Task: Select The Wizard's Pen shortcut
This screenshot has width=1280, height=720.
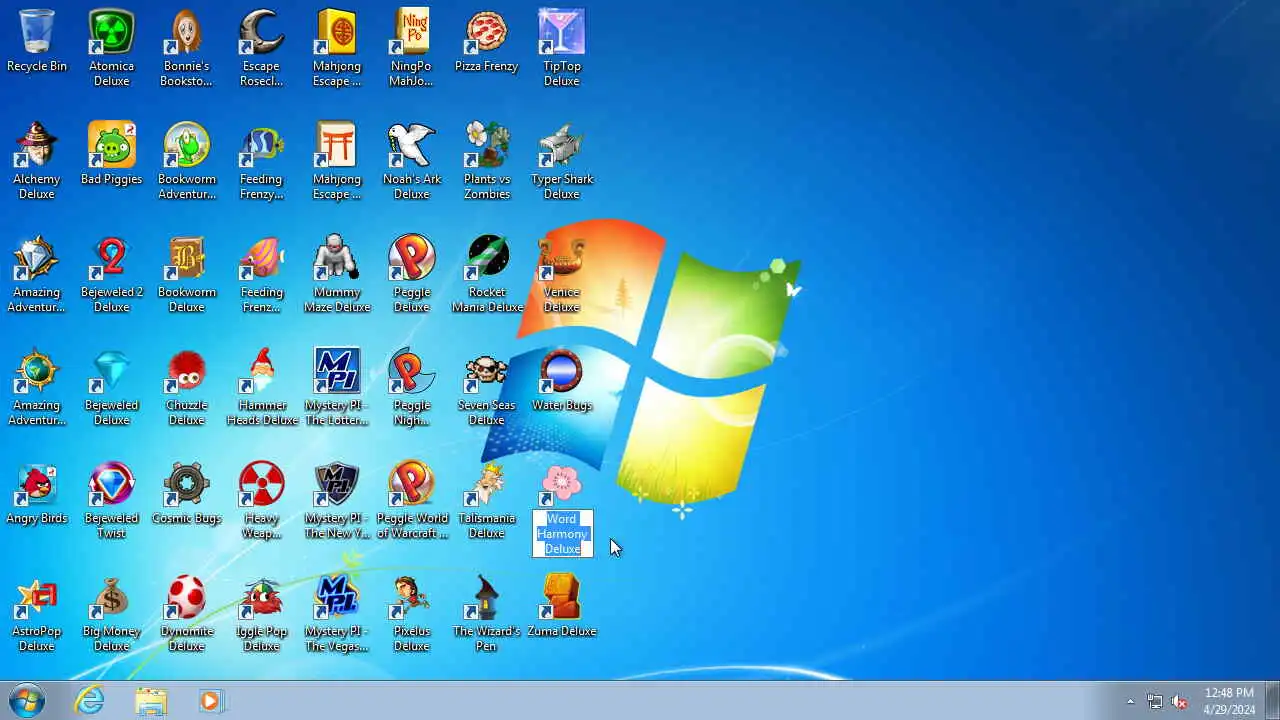Action: [x=487, y=597]
